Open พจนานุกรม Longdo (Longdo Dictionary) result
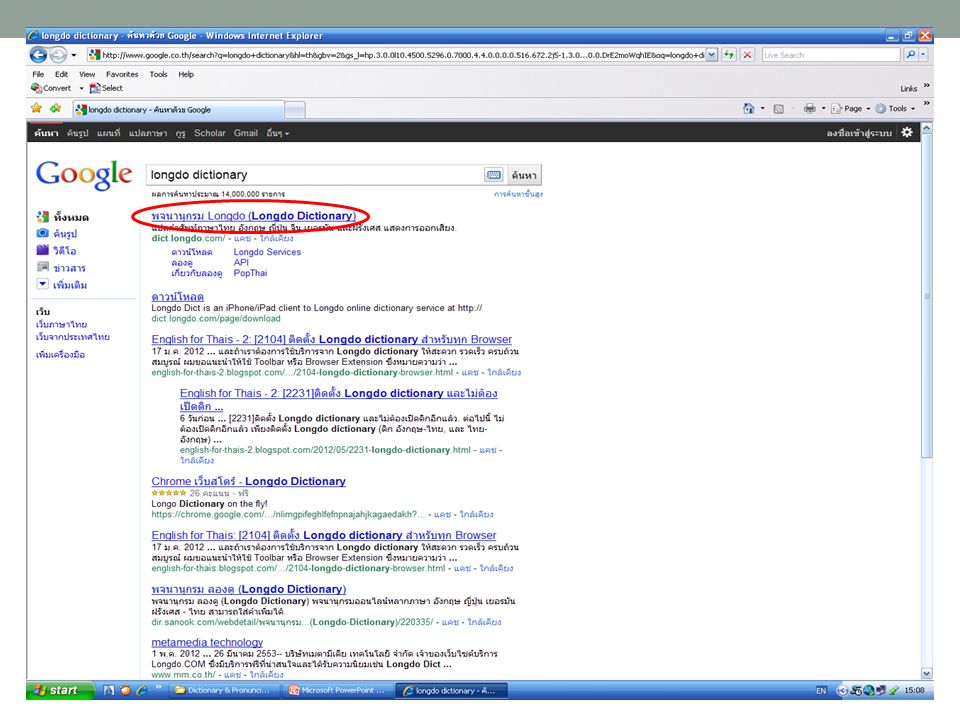Viewport: 960px width, 720px height. tap(253, 216)
